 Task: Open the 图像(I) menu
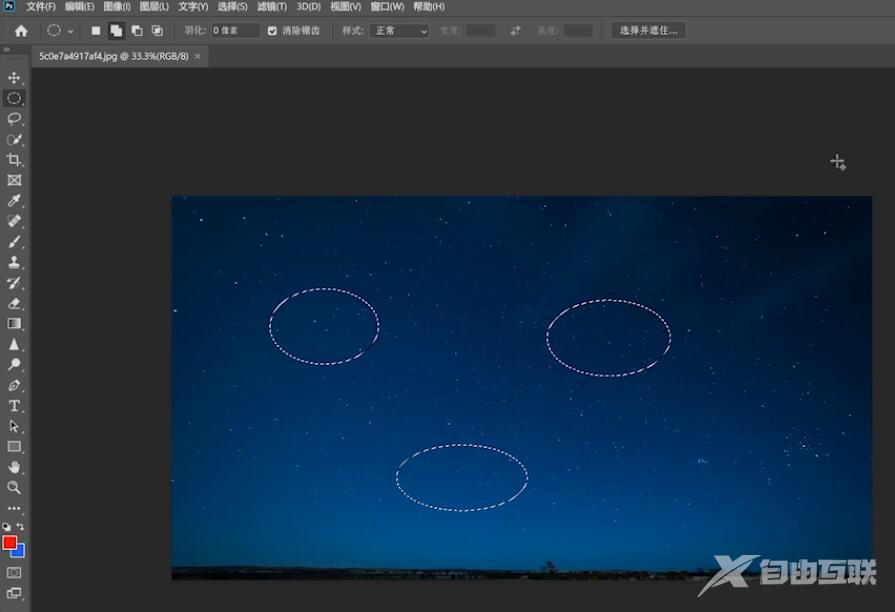pos(117,7)
